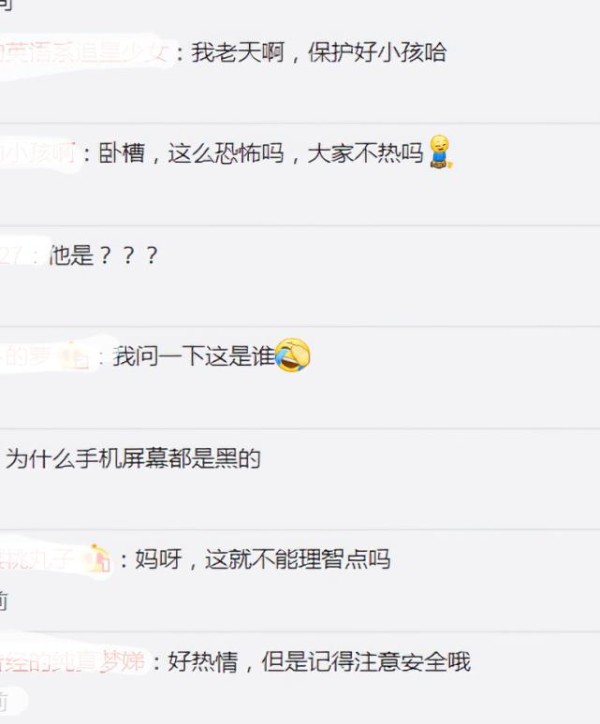
Task: Select comment 妈呀，这就不能理智点吗
Action: pos(262,560)
